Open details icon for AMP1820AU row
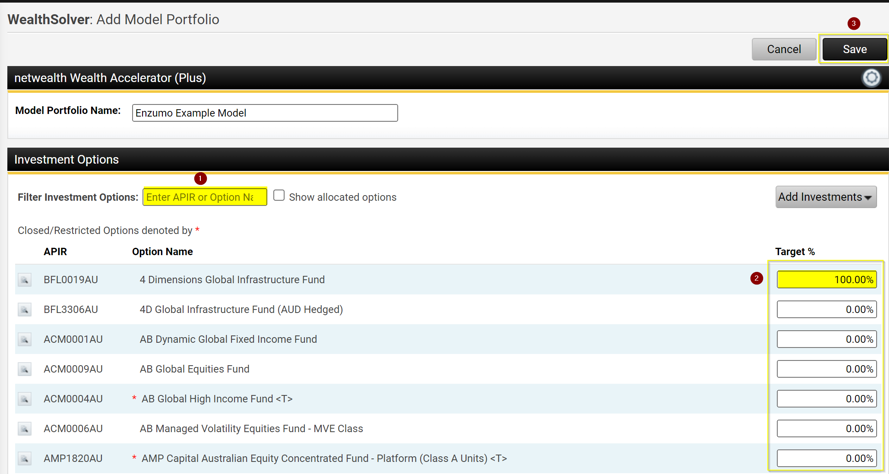The height and width of the screenshot is (474, 889). (25, 459)
